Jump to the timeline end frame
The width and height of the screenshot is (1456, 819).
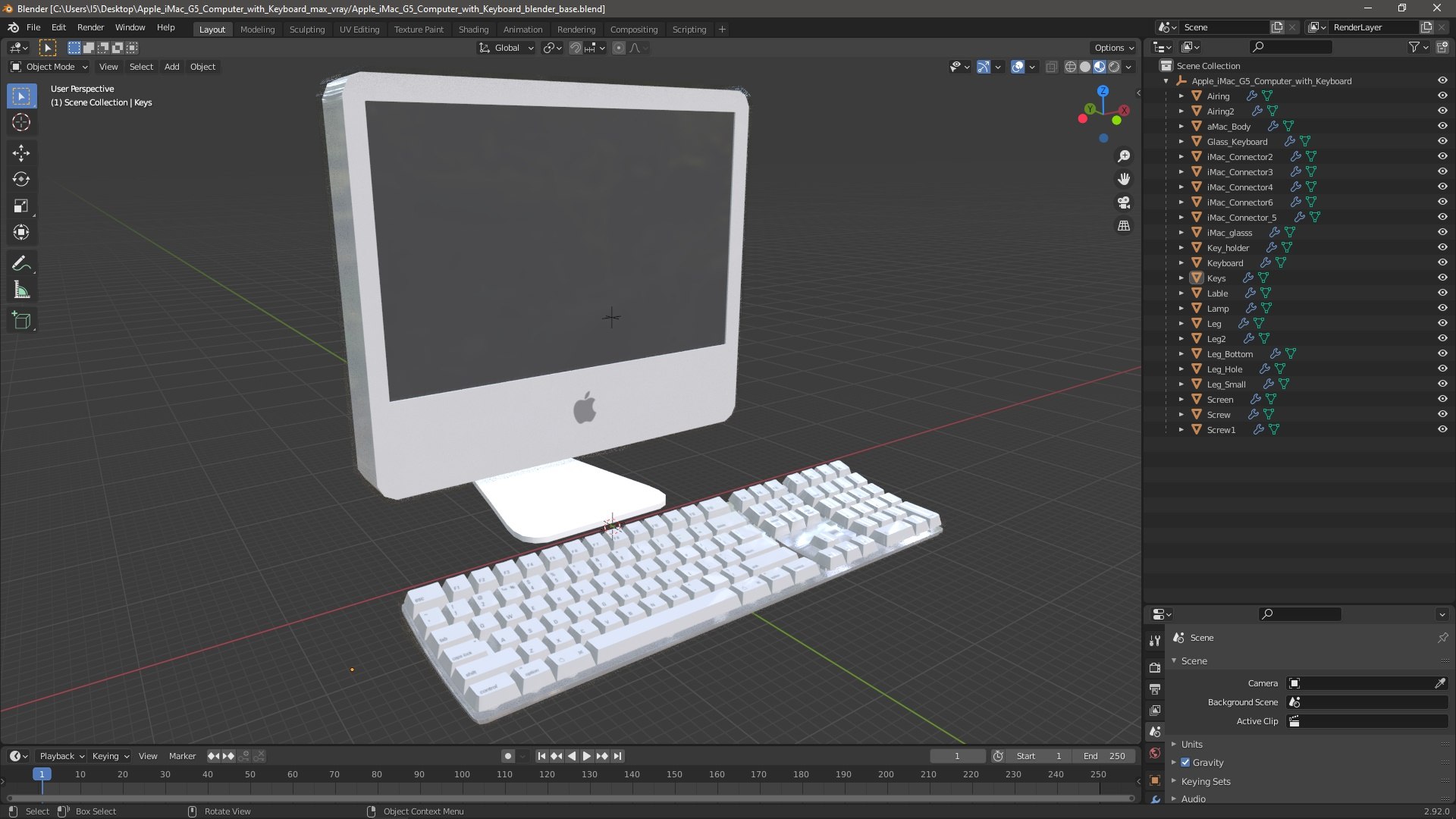tap(618, 756)
